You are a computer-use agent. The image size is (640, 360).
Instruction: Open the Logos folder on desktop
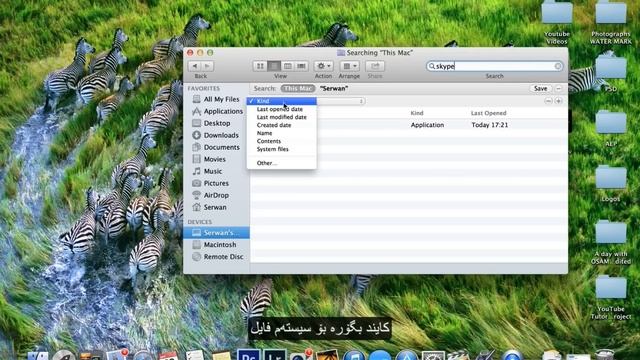(x=611, y=183)
